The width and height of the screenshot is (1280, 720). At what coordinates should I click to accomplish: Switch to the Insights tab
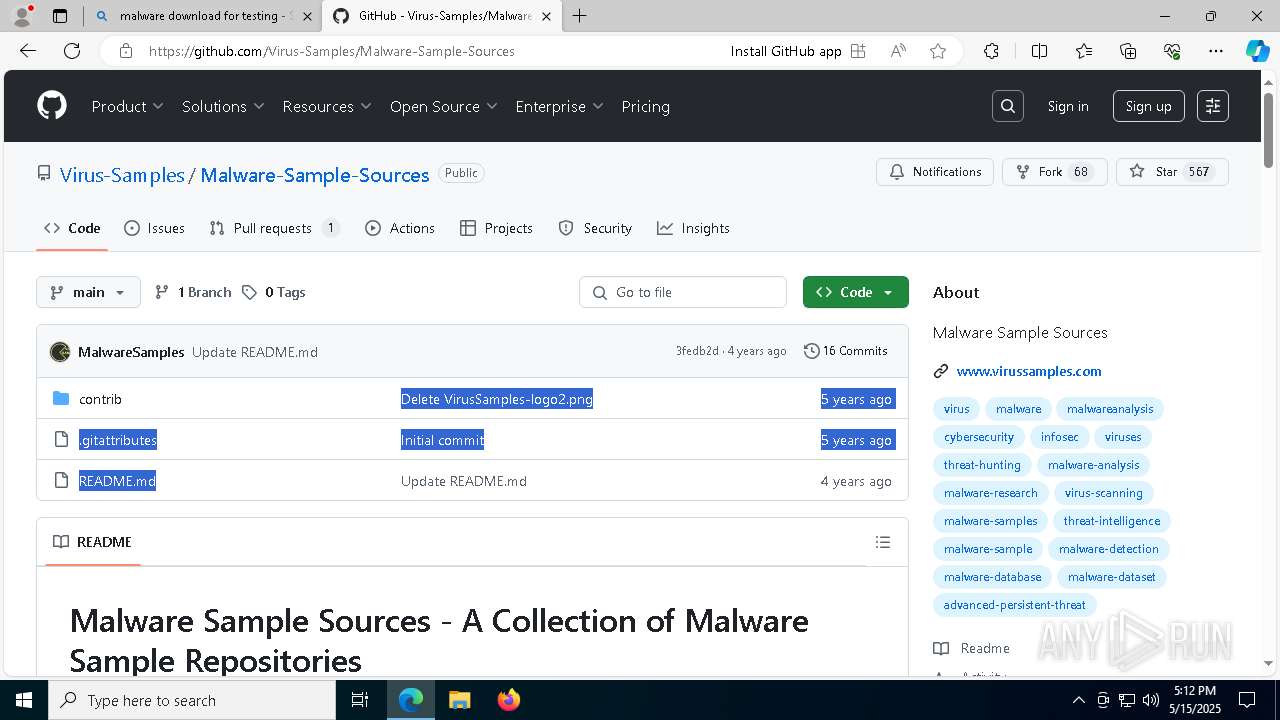(x=693, y=228)
